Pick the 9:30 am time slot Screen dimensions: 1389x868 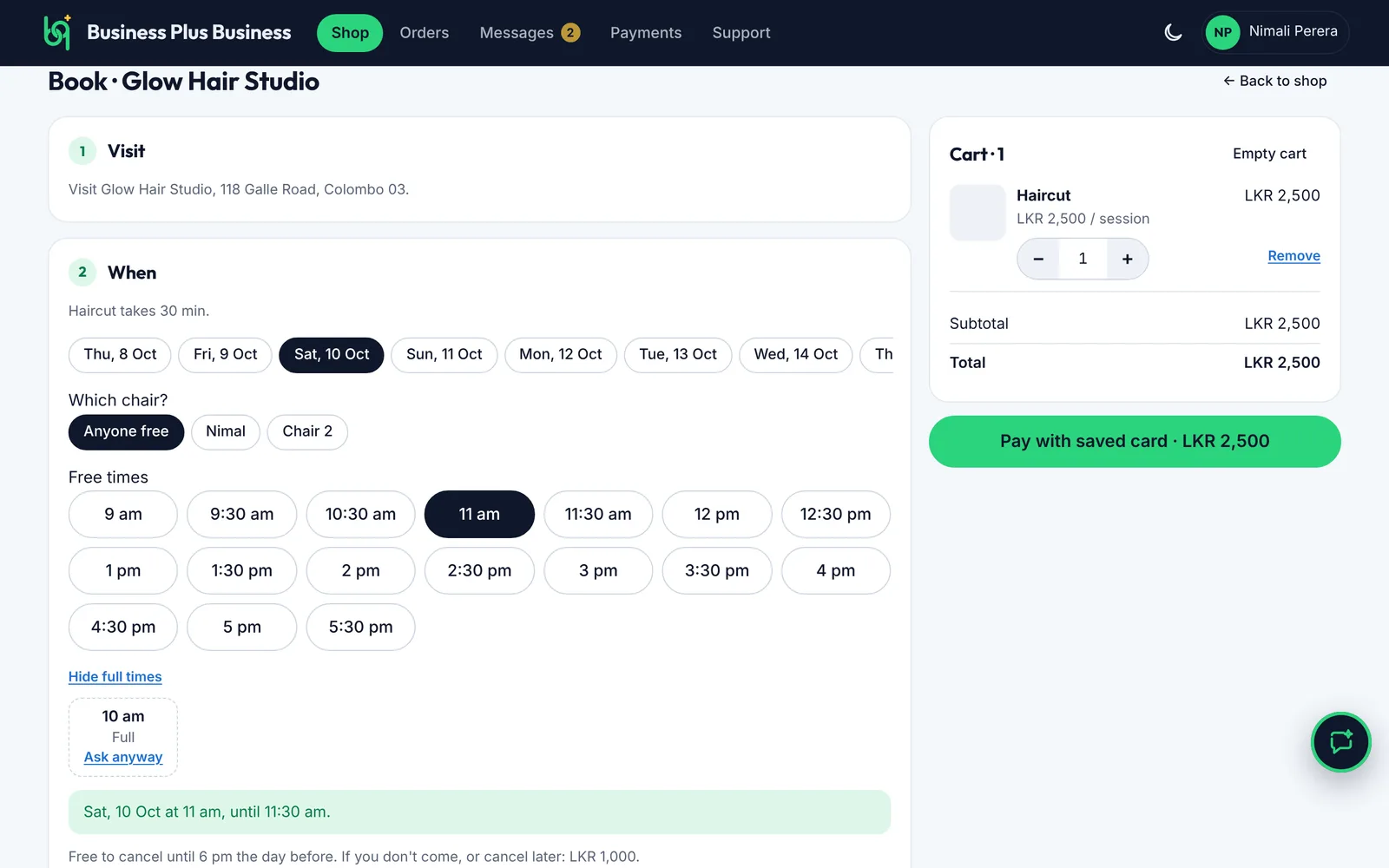coord(242,515)
